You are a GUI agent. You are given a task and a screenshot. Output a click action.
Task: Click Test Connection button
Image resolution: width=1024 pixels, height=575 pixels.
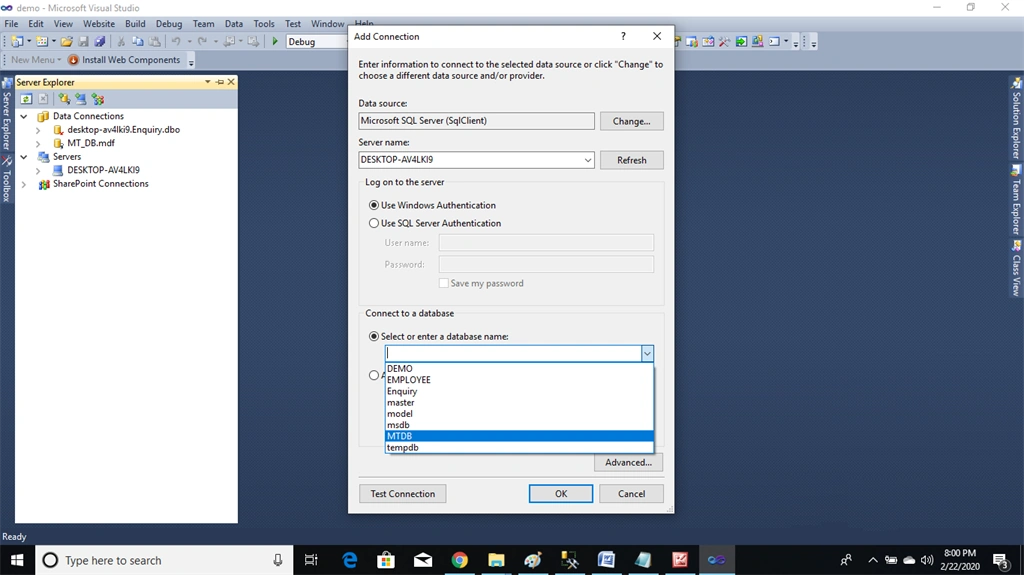pos(402,493)
